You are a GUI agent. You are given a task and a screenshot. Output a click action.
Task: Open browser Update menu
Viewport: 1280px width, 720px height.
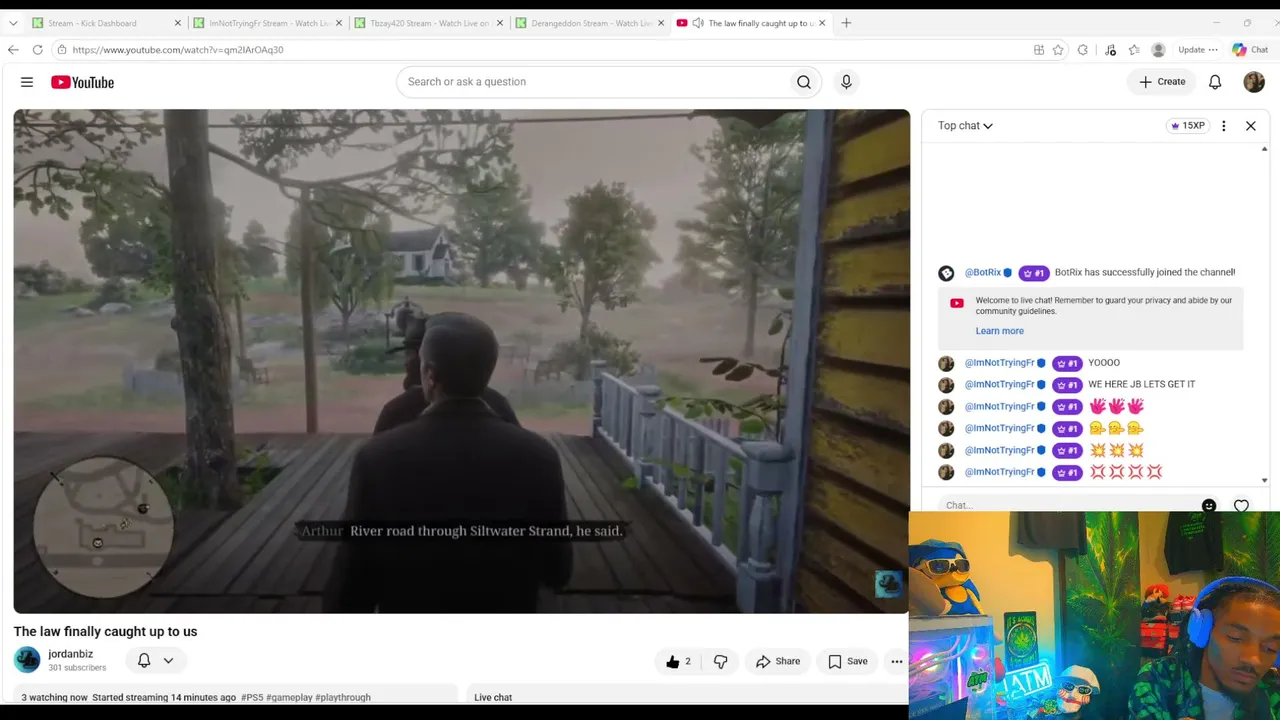click(1197, 50)
